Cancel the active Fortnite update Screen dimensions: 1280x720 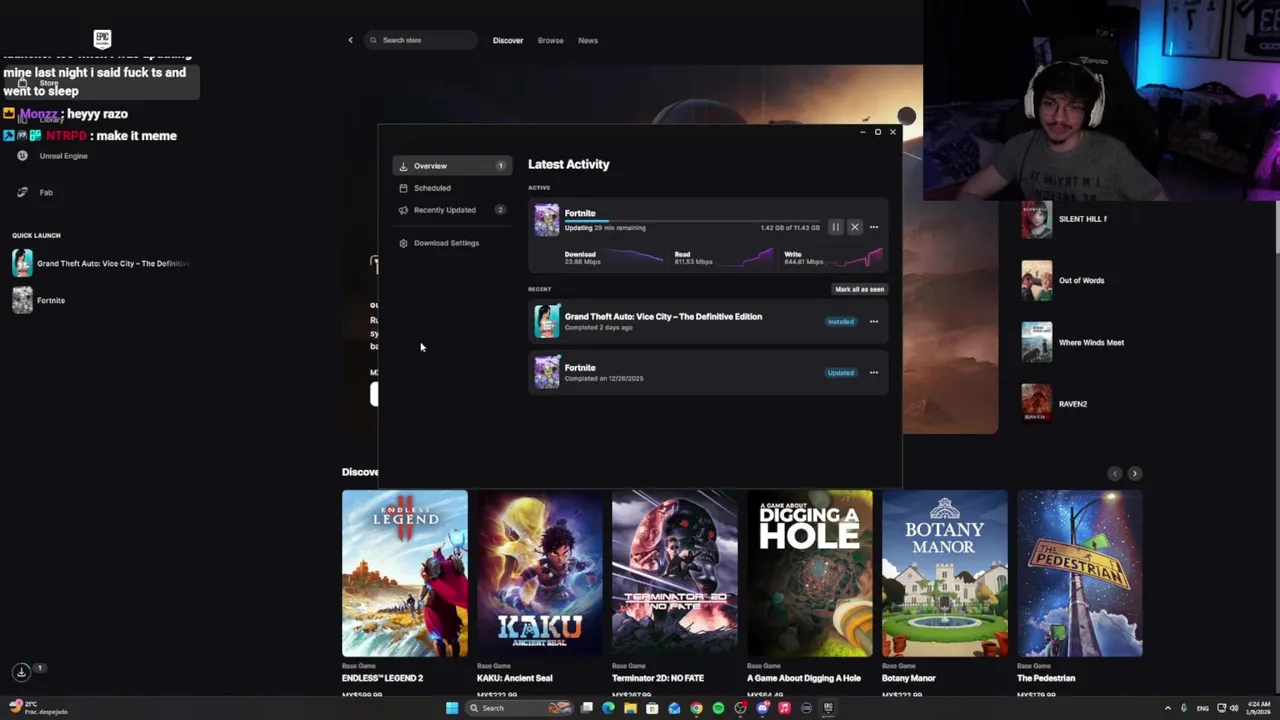click(854, 227)
